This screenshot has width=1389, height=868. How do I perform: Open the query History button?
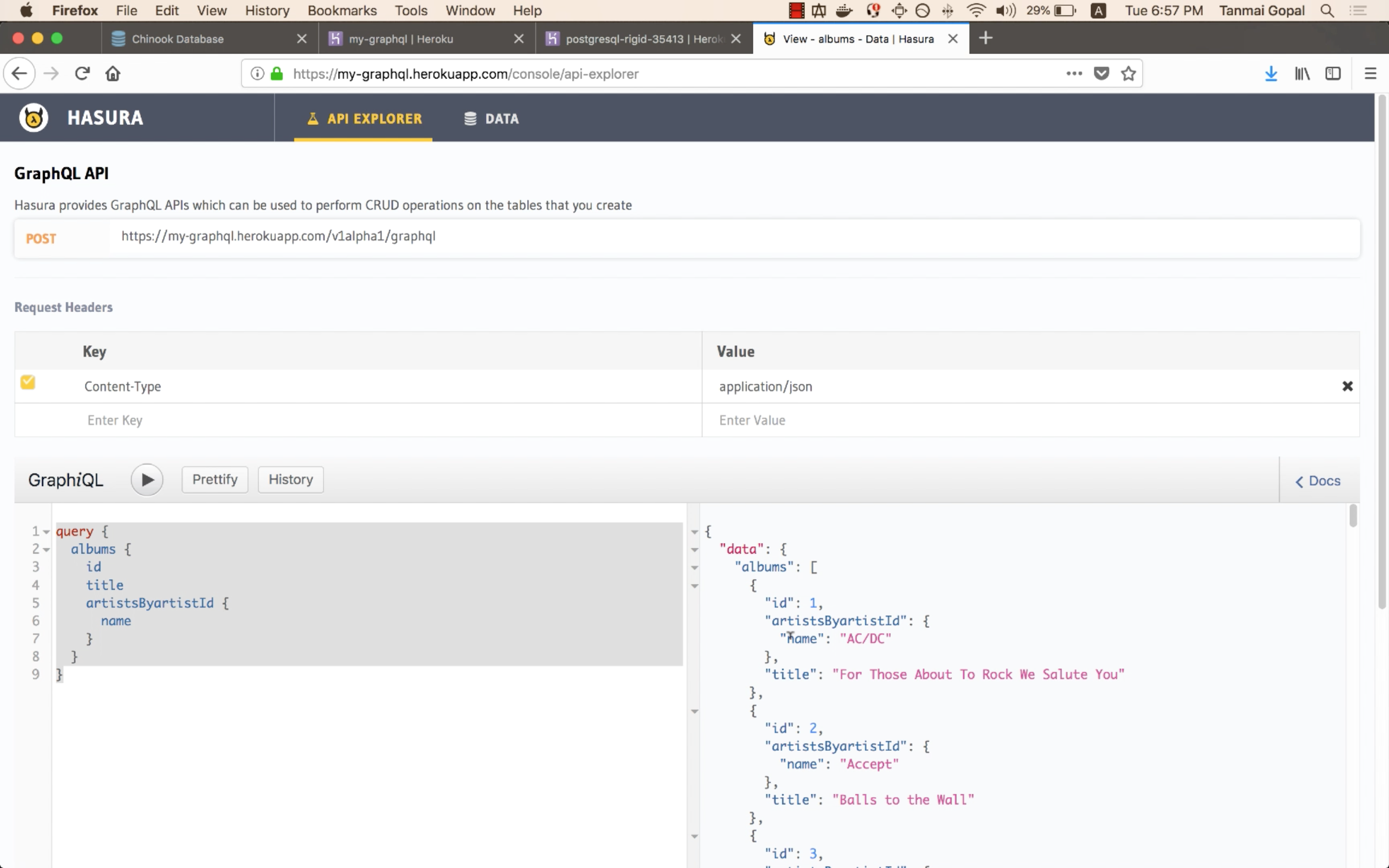(290, 480)
